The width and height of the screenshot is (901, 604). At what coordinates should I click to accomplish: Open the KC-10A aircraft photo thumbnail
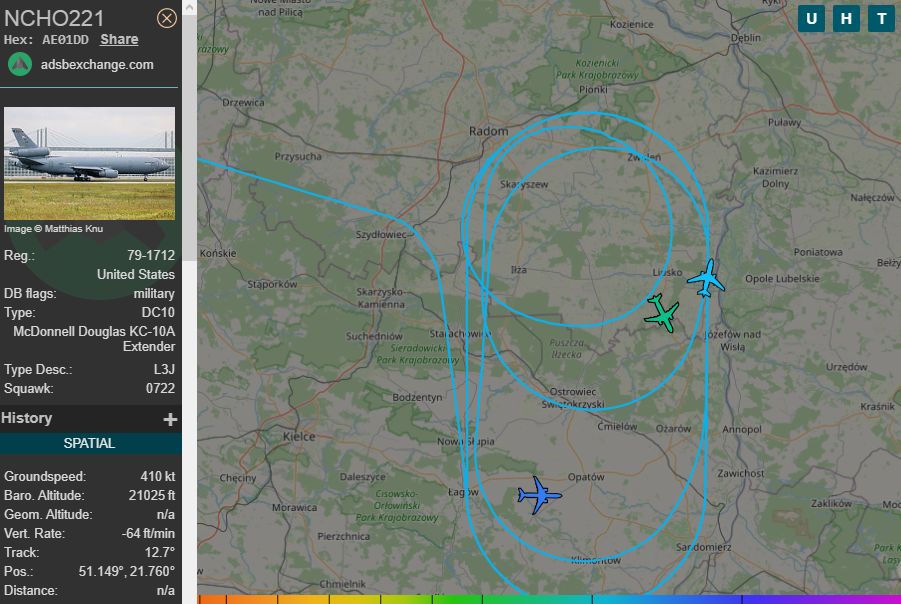click(x=90, y=163)
